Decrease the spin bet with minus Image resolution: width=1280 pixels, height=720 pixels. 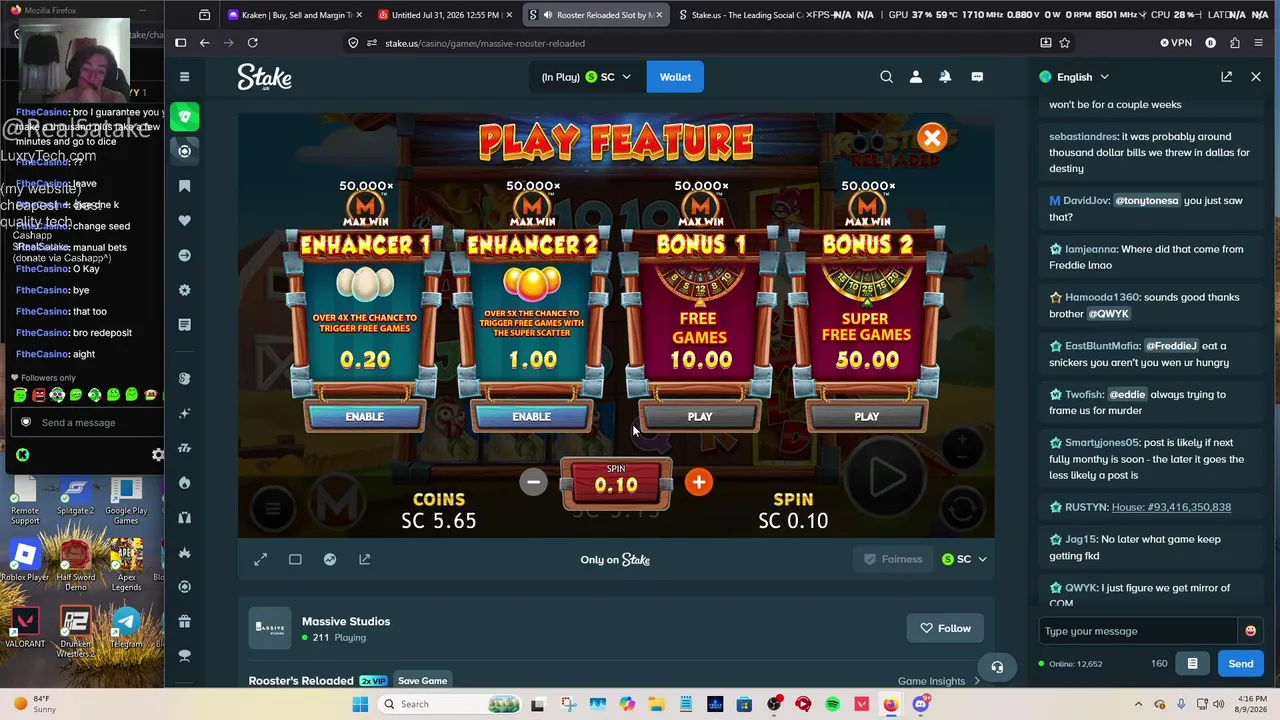pos(534,482)
